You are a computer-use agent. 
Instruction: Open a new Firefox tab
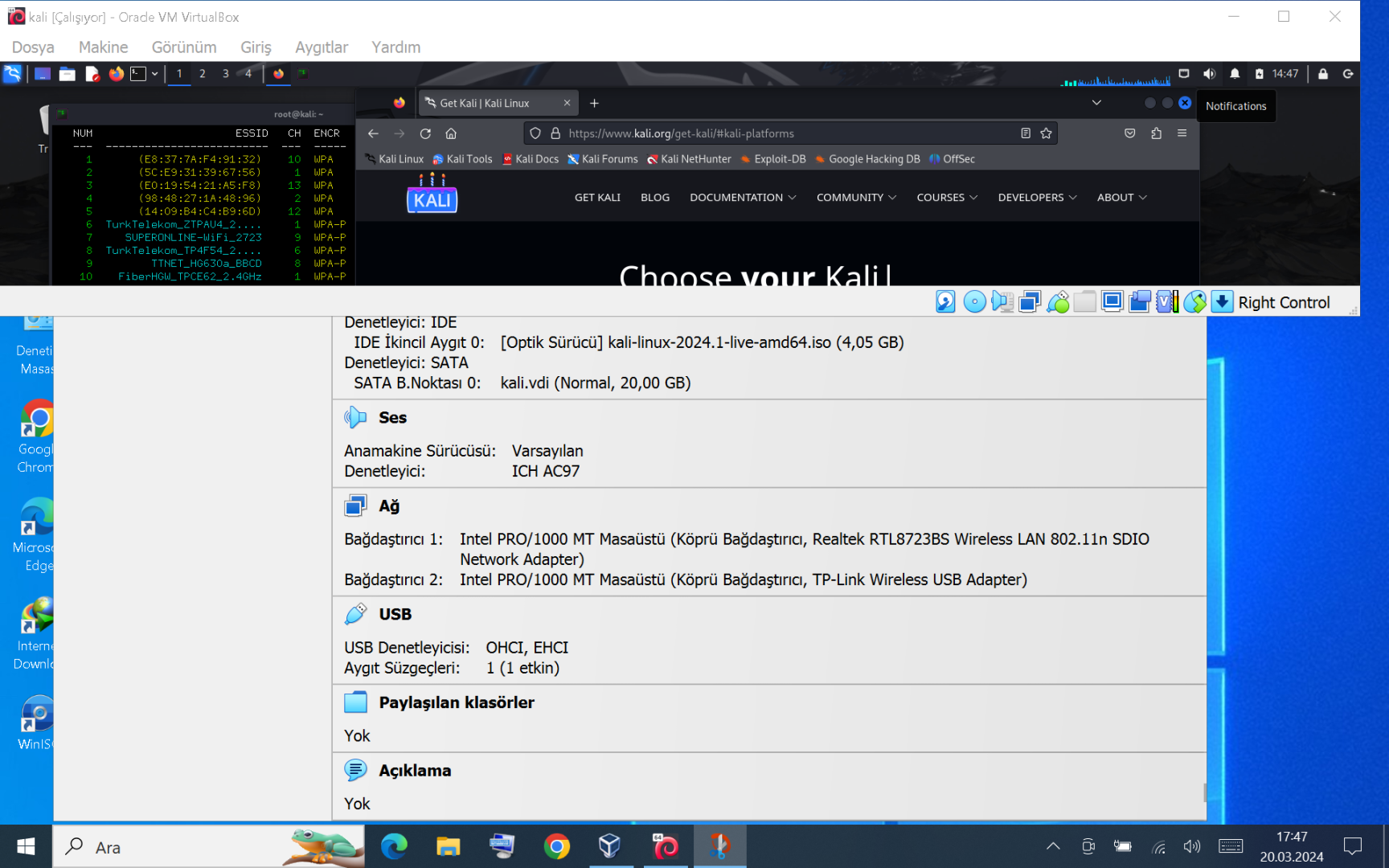click(594, 103)
